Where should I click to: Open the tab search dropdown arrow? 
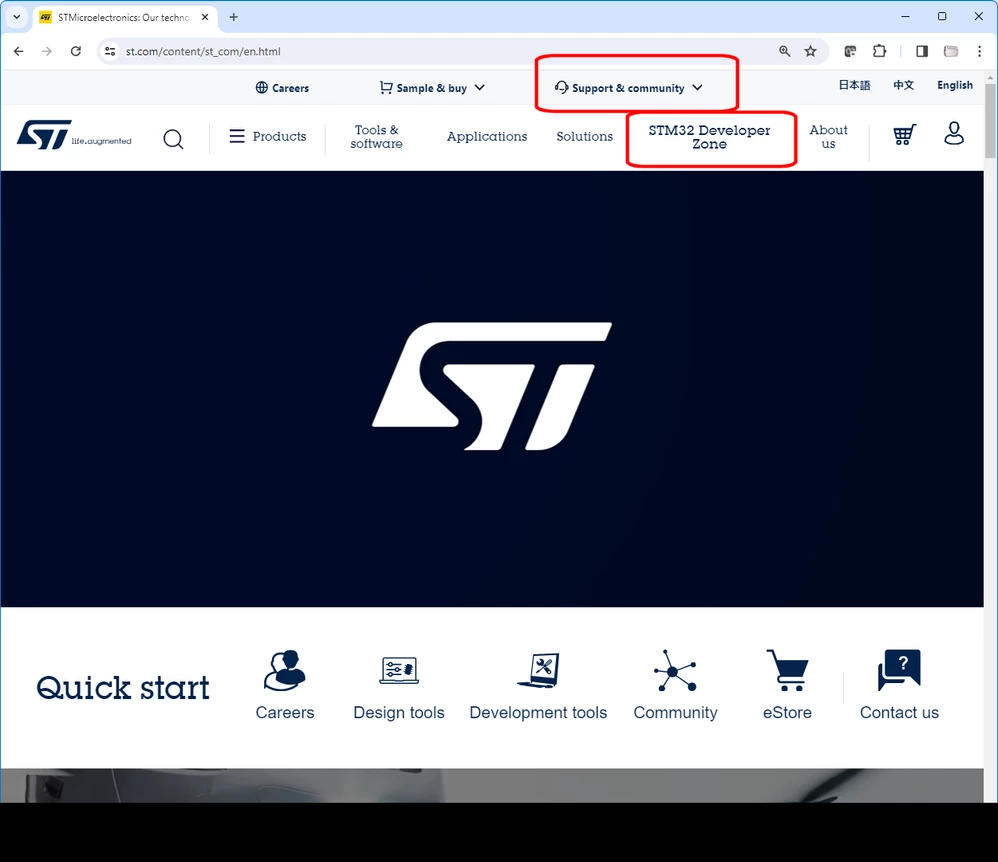[17, 17]
